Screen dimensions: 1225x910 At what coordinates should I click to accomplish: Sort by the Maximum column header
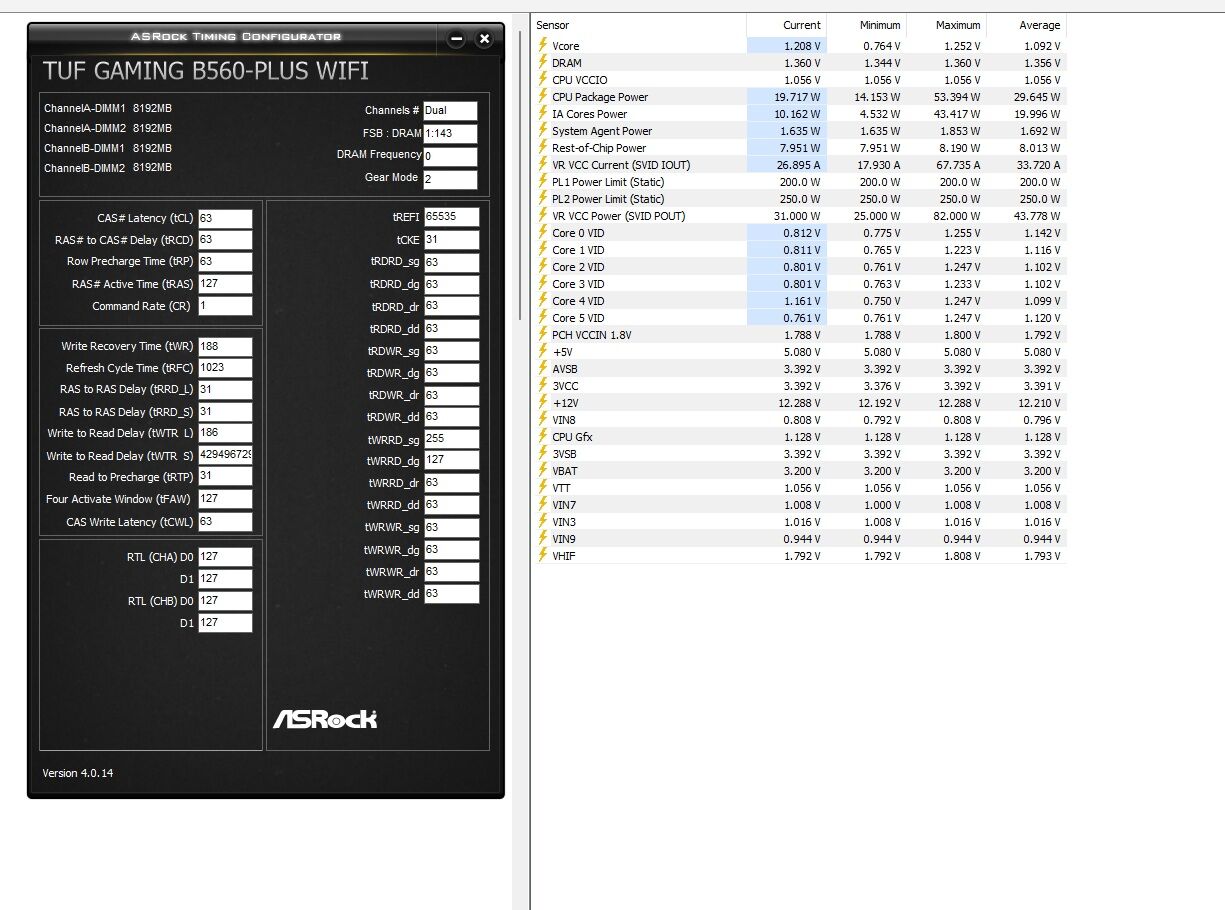coord(946,25)
